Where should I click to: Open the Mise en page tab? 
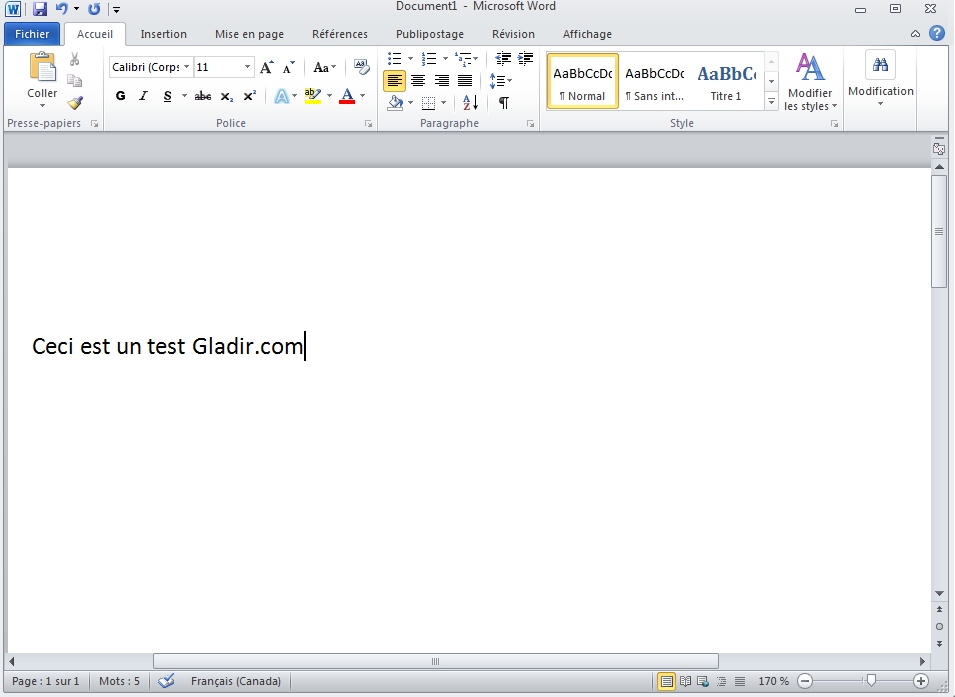pyautogui.click(x=249, y=34)
